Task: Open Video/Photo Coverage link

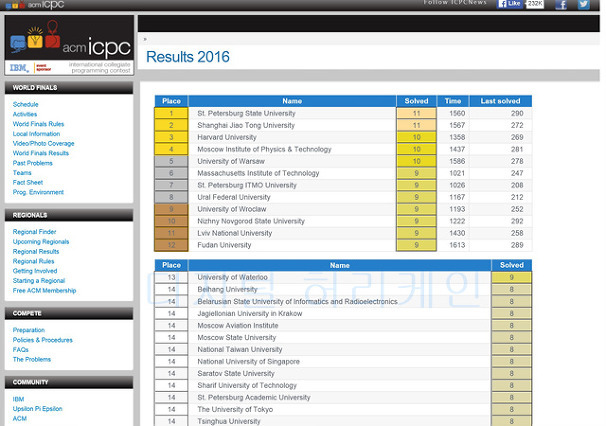Action: click(43, 143)
